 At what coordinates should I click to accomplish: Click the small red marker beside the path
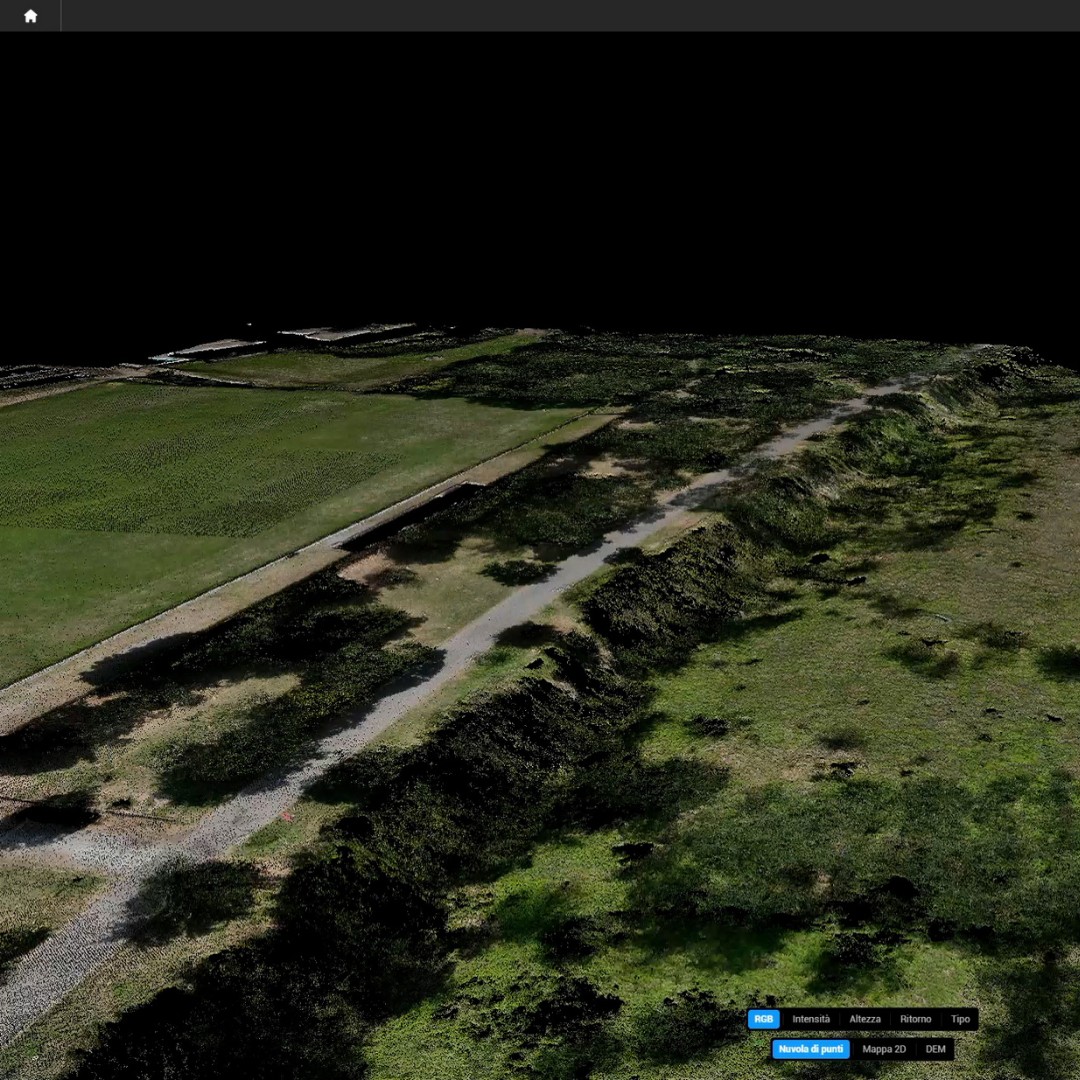click(x=285, y=817)
